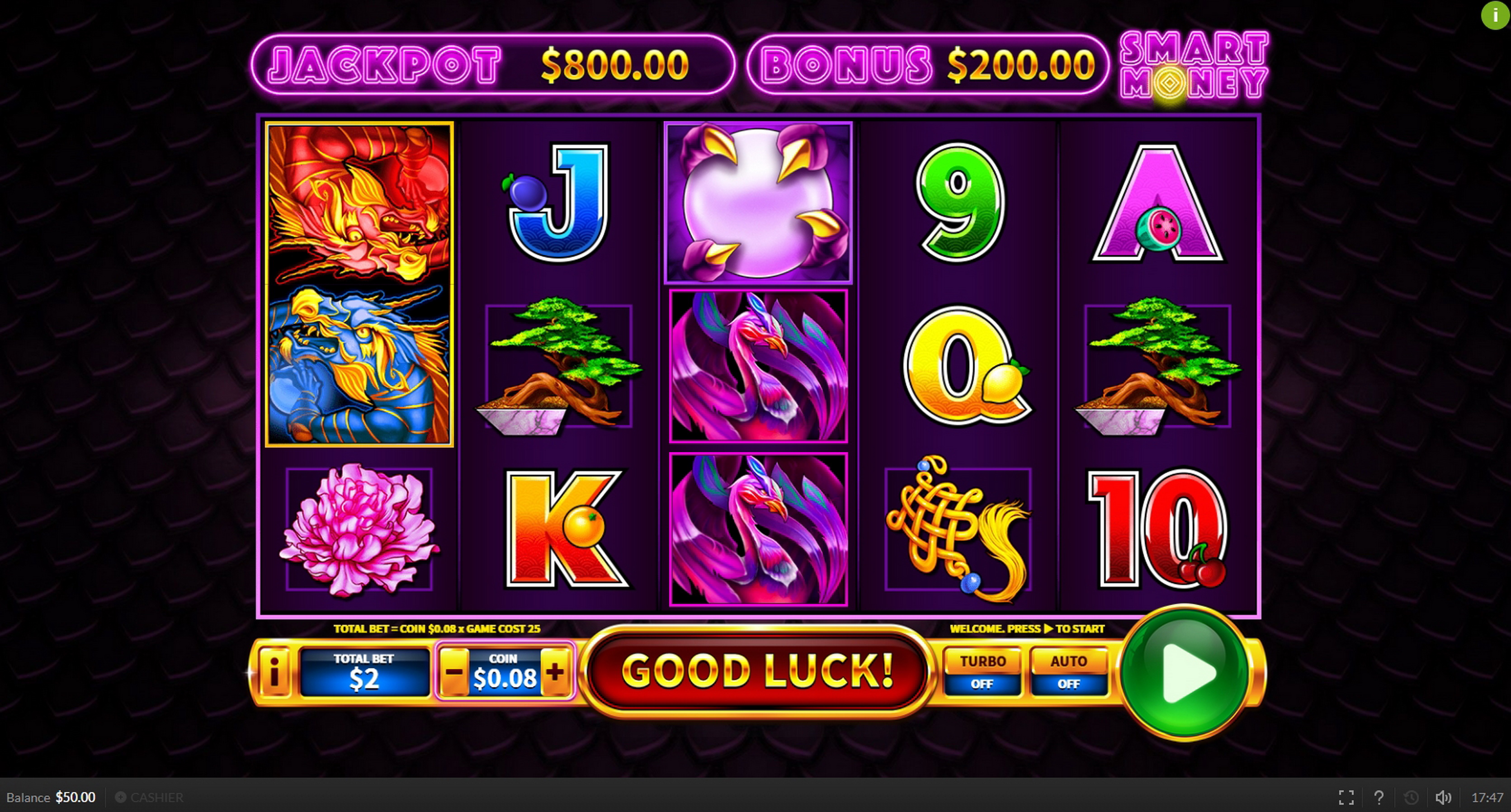Click the pearl with claws scatter symbol
This screenshot has height=812, width=1511.
pos(758,203)
